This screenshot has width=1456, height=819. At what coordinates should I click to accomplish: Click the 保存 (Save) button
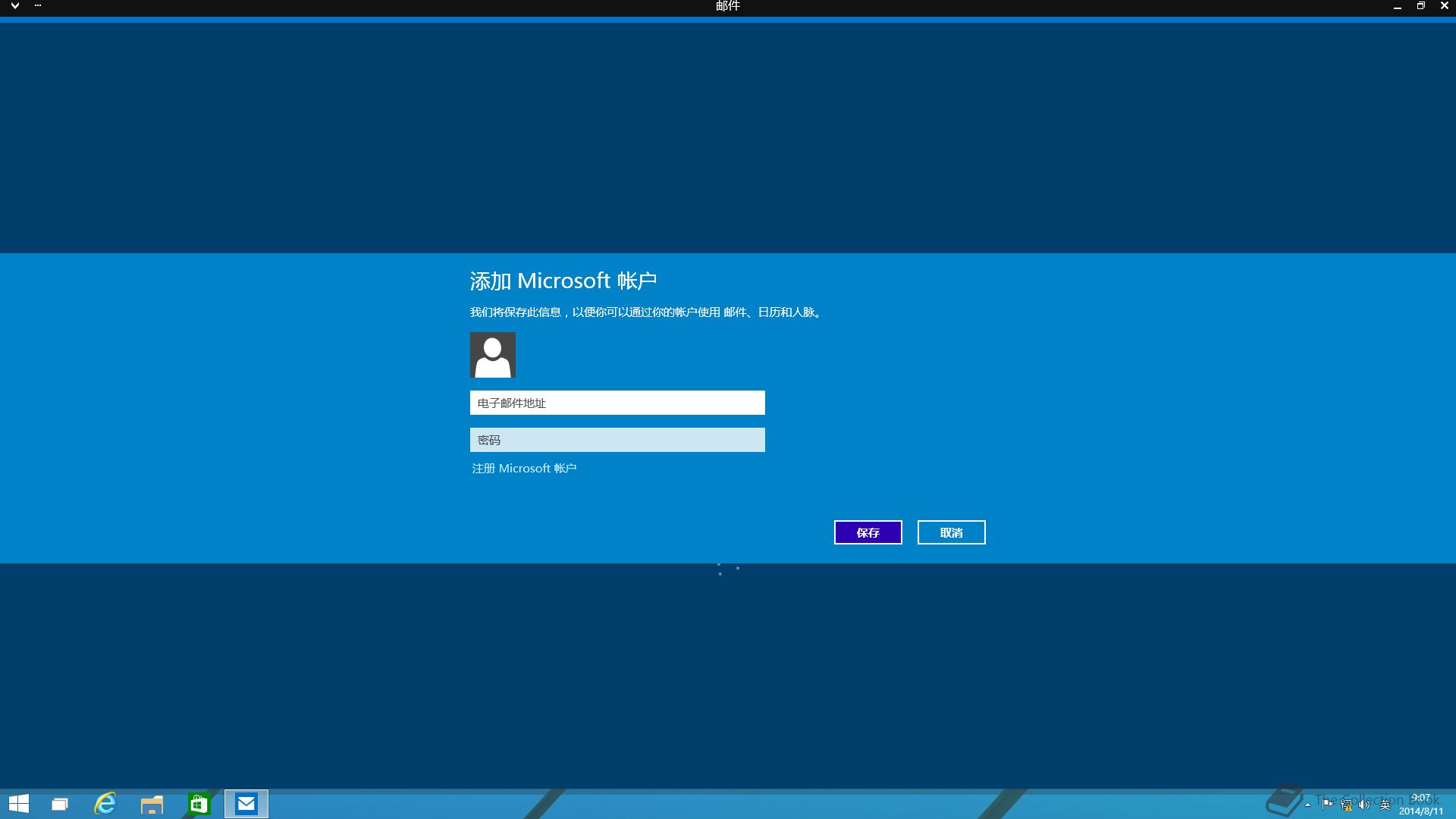point(868,532)
